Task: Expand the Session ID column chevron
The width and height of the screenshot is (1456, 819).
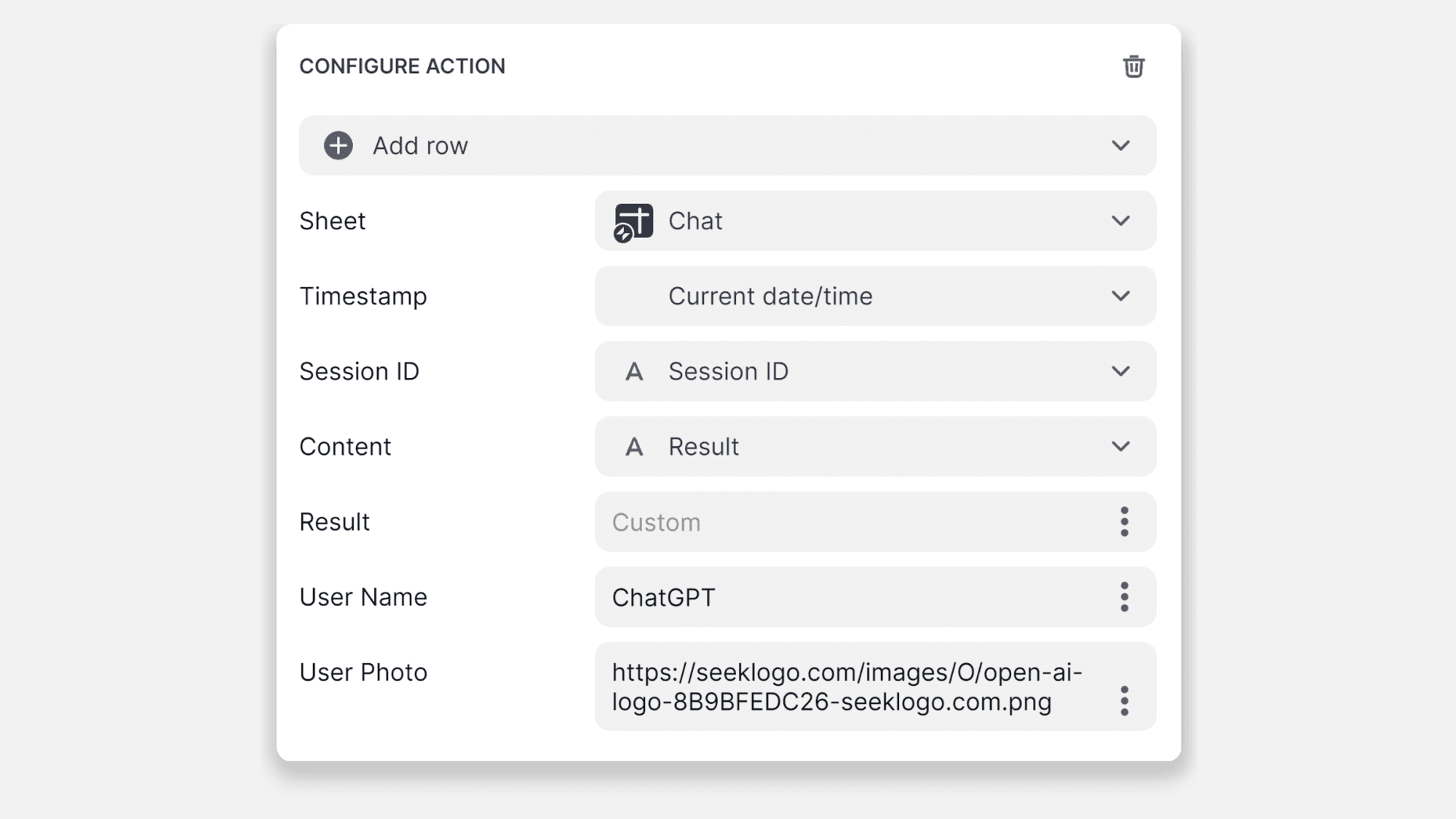Action: pyautogui.click(x=1120, y=371)
